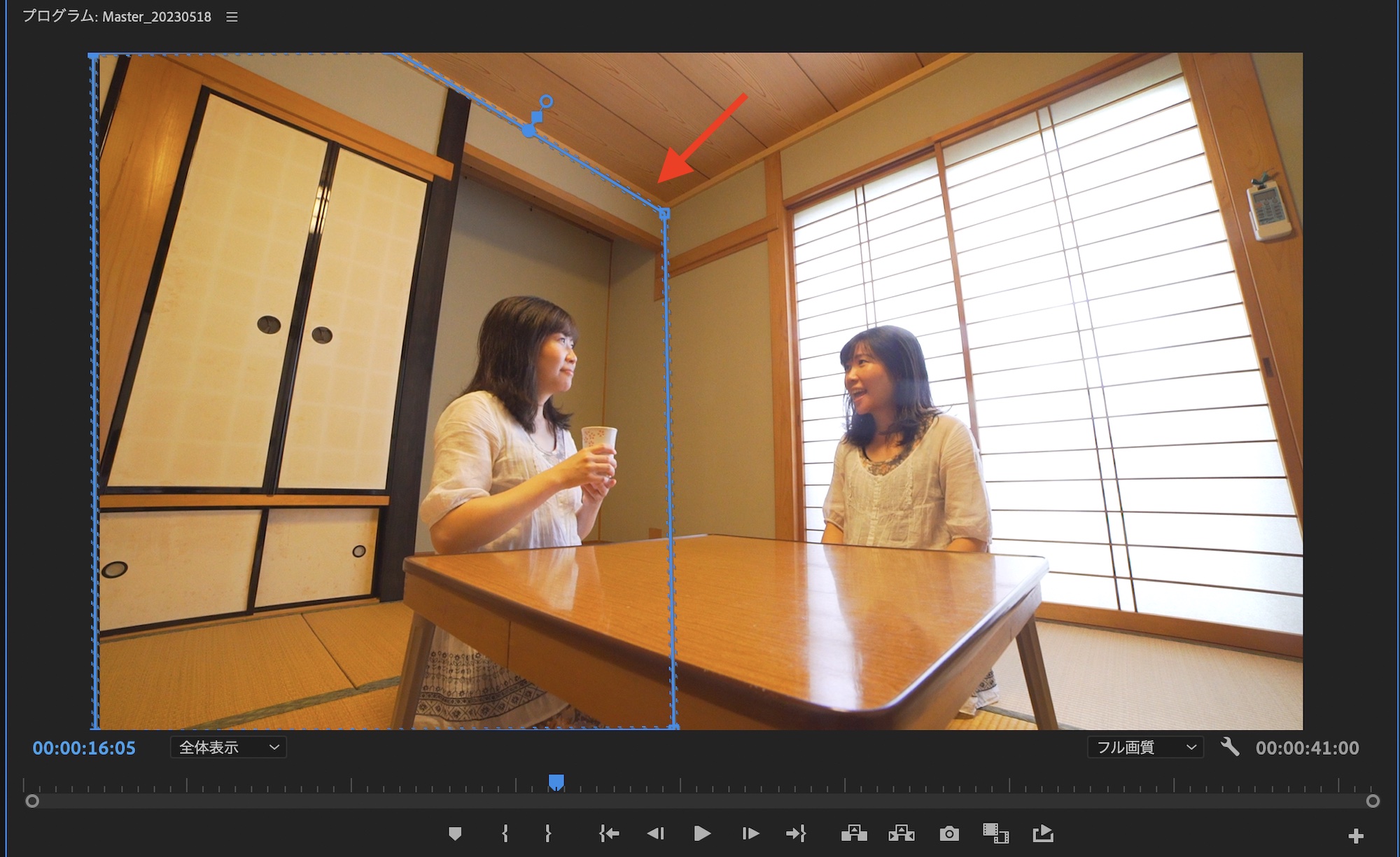
Task: Click the Go to In point icon
Action: point(609,833)
